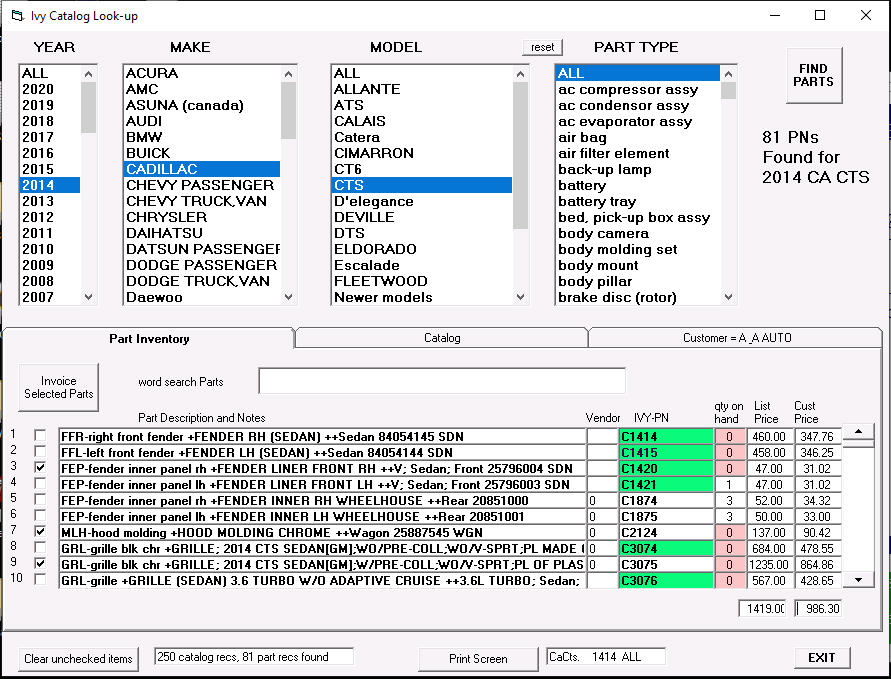The image size is (891, 679).
Task: Select air bag in PART TYPE list
Action: (x=638, y=137)
